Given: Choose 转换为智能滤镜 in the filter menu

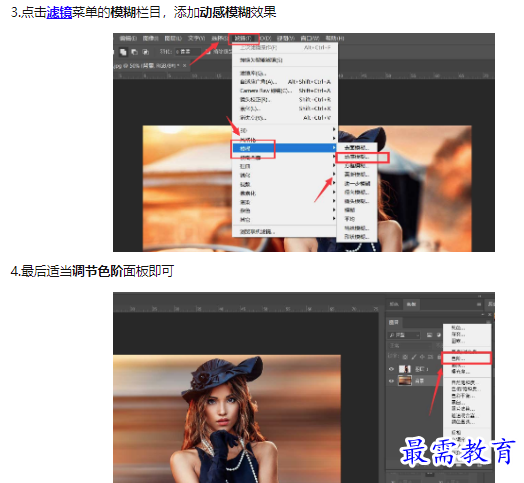Looking at the screenshot, I should click(285, 60).
